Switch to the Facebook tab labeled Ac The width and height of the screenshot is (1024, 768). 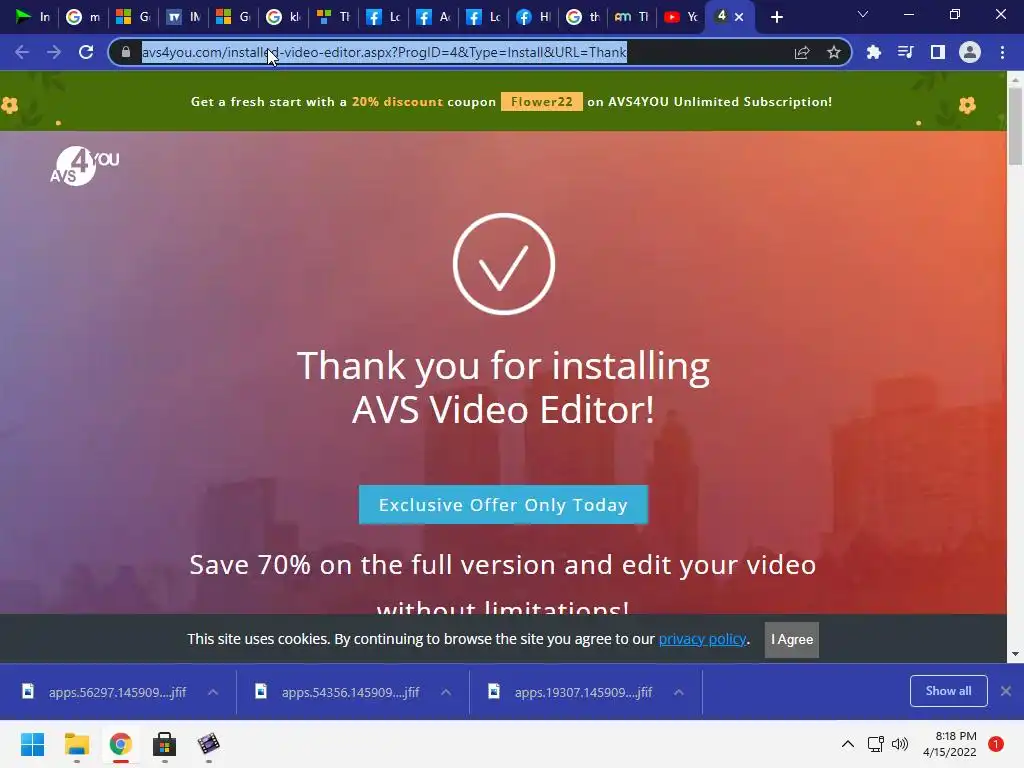(433, 17)
